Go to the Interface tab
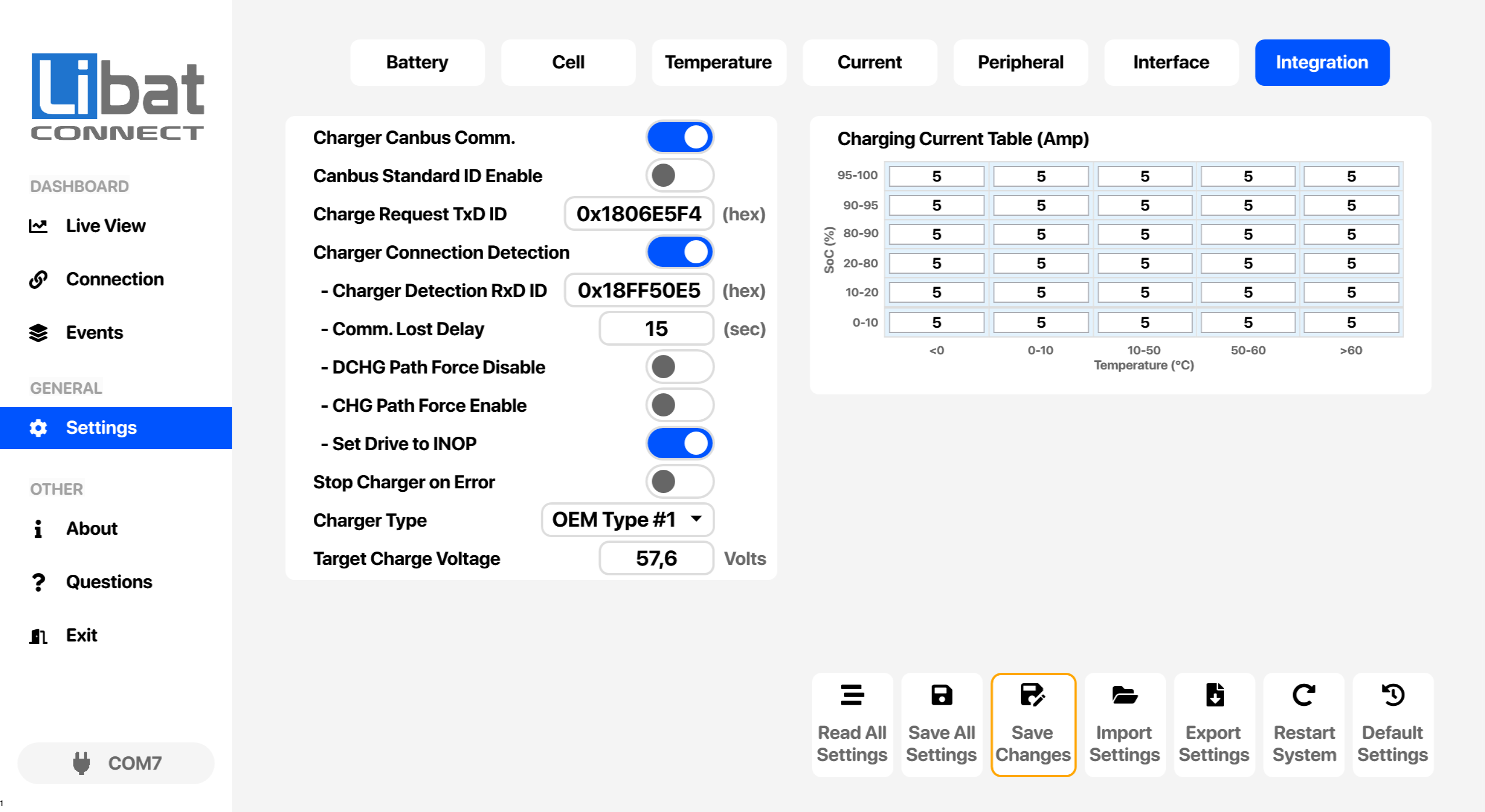Viewport: 1485px width, 812px height. 1171,63
